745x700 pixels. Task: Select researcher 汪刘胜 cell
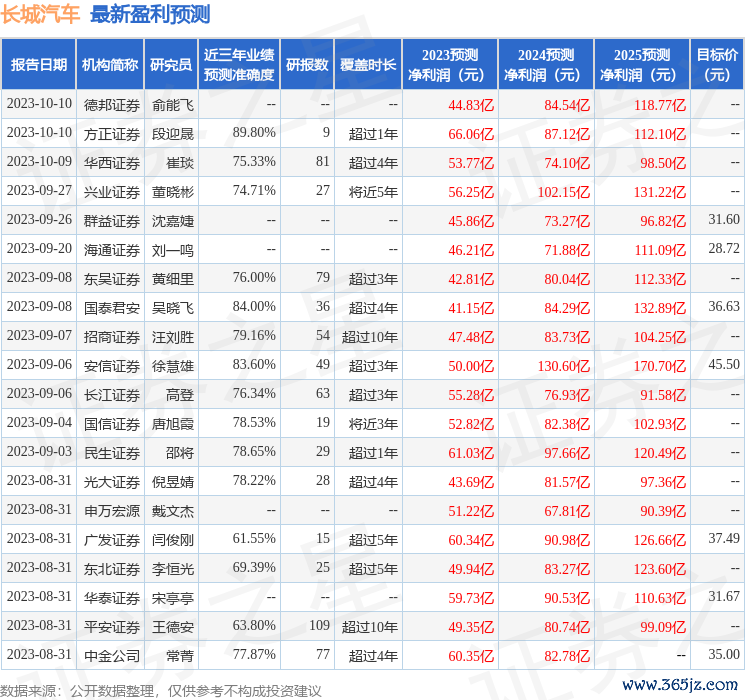172,337
